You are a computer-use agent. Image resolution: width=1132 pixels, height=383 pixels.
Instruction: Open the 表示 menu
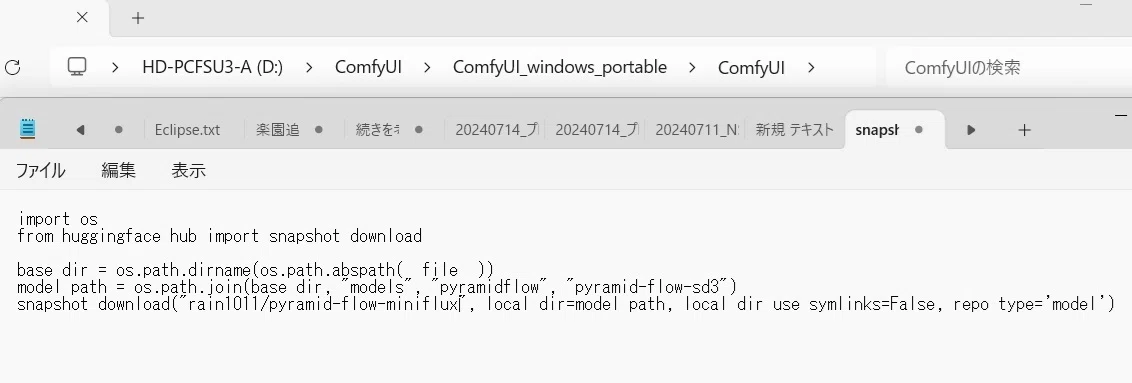click(x=188, y=170)
